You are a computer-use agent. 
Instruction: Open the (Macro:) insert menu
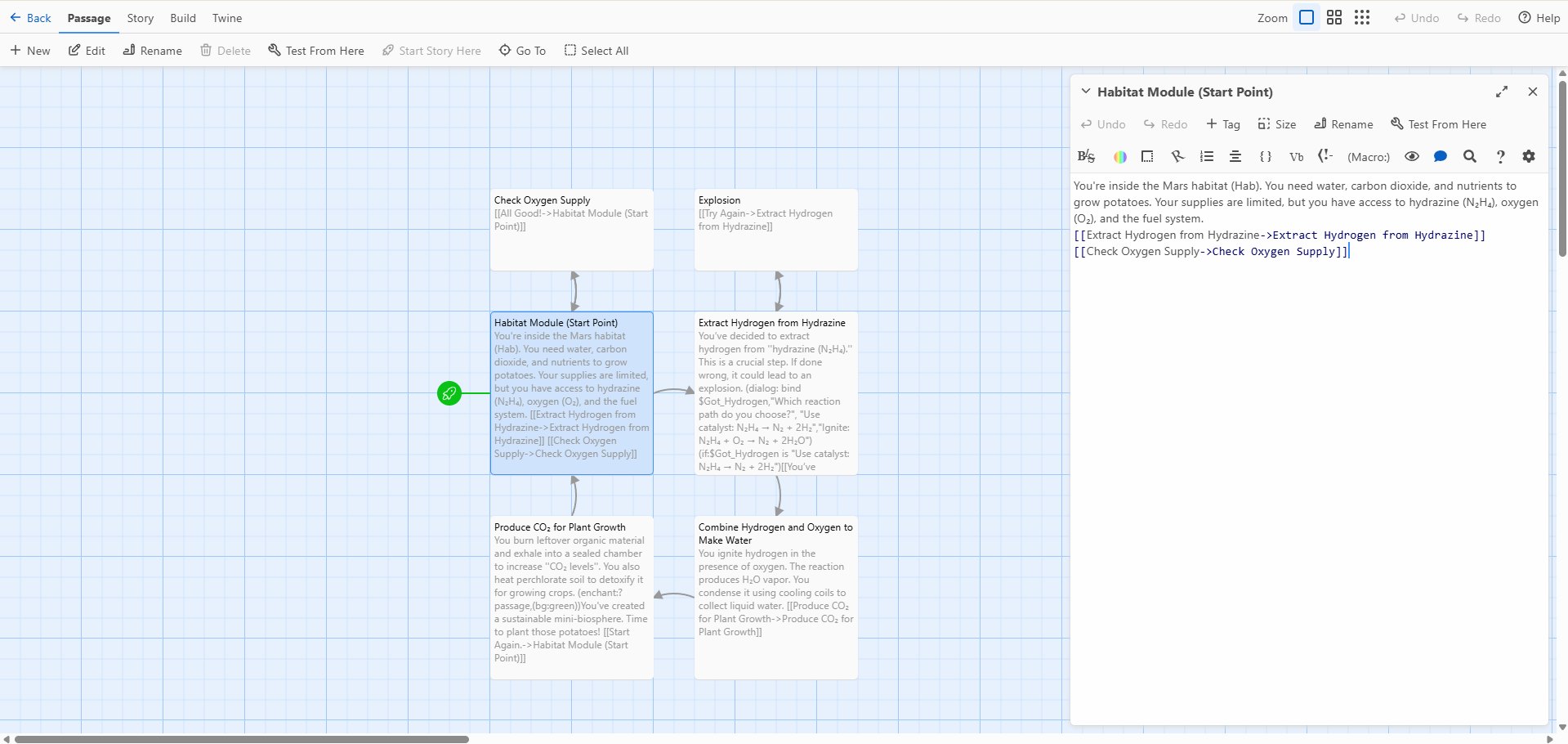pyautogui.click(x=1368, y=157)
